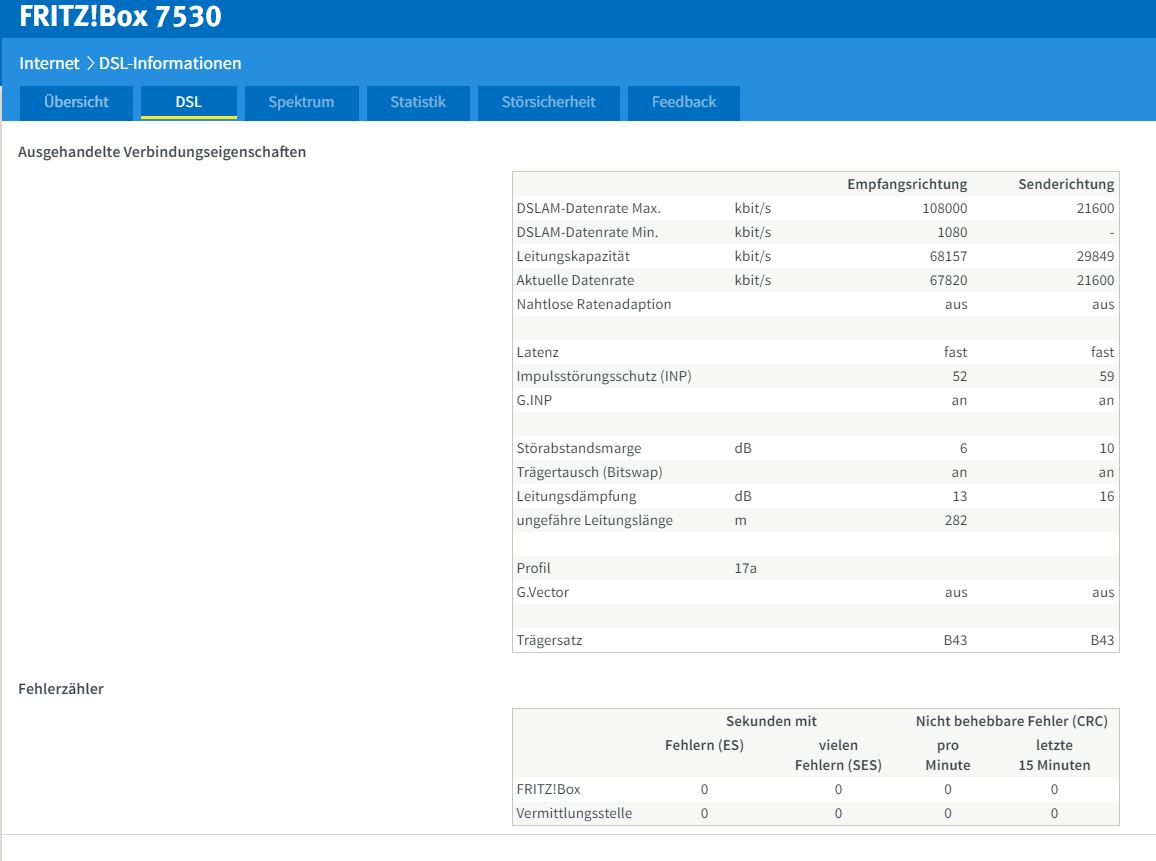The image size is (1156, 861).
Task: Open the Übersicht tab
Action: click(x=76, y=102)
